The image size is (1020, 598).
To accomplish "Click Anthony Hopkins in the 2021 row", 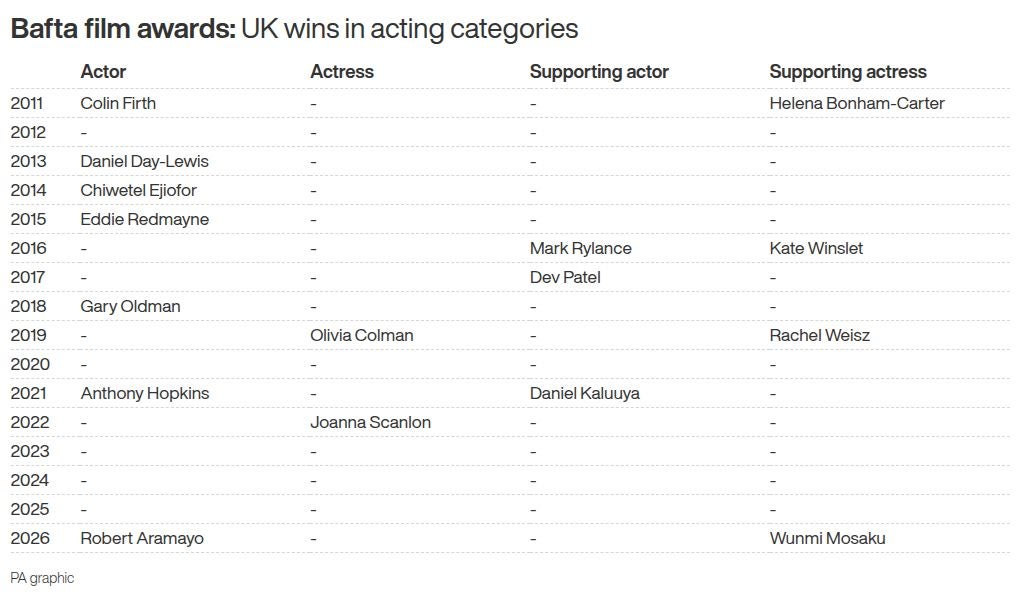I will pos(144,393).
